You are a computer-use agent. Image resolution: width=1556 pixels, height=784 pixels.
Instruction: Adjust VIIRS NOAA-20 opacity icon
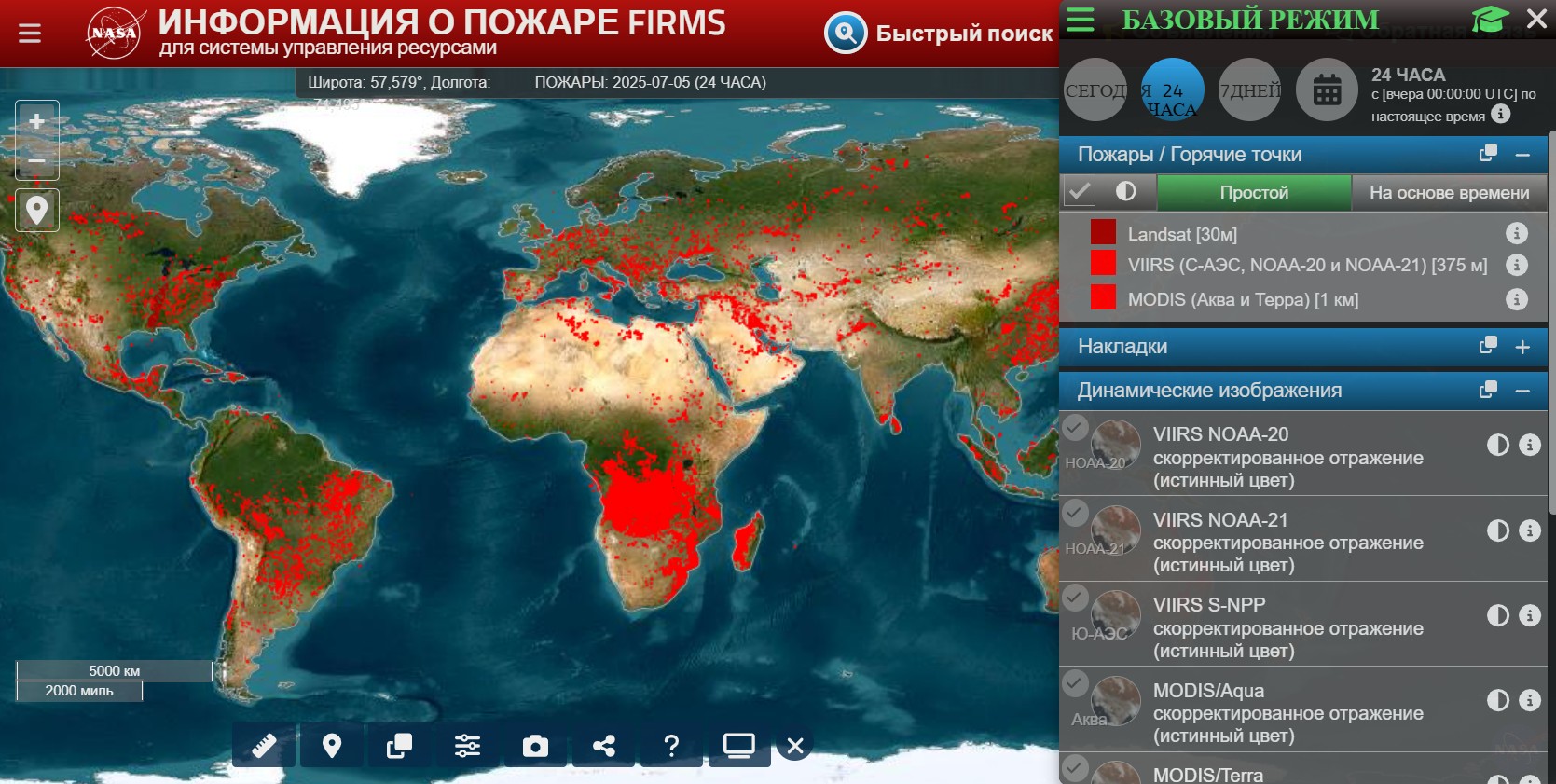(1497, 445)
